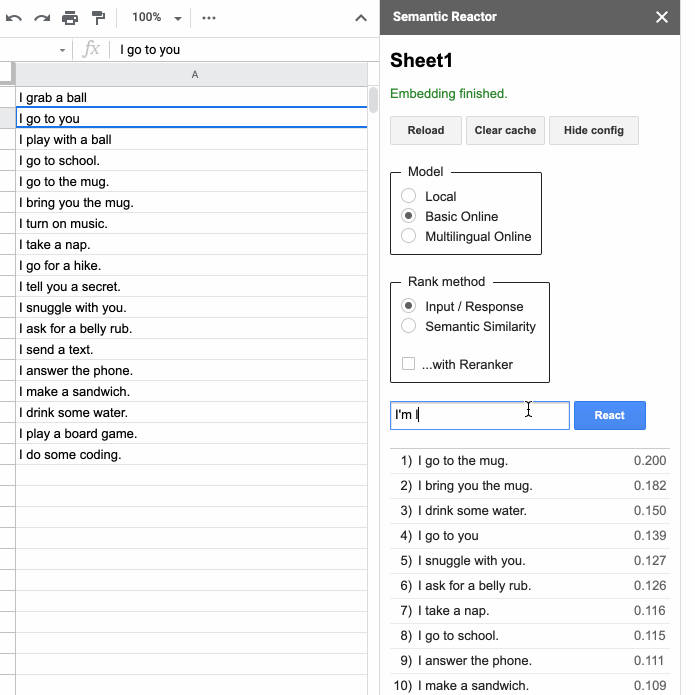This screenshot has width=695, height=695.
Task: Enable the with Reranker checkbox
Action: (408, 364)
